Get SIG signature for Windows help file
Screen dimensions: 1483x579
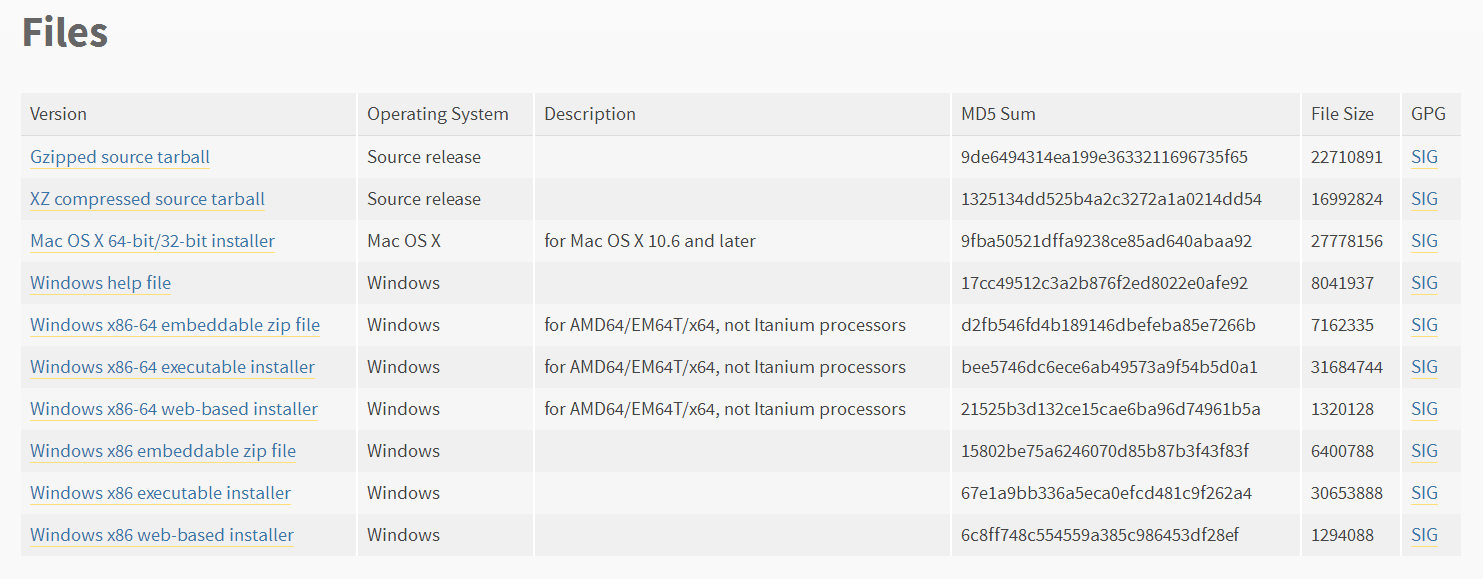(1424, 283)
